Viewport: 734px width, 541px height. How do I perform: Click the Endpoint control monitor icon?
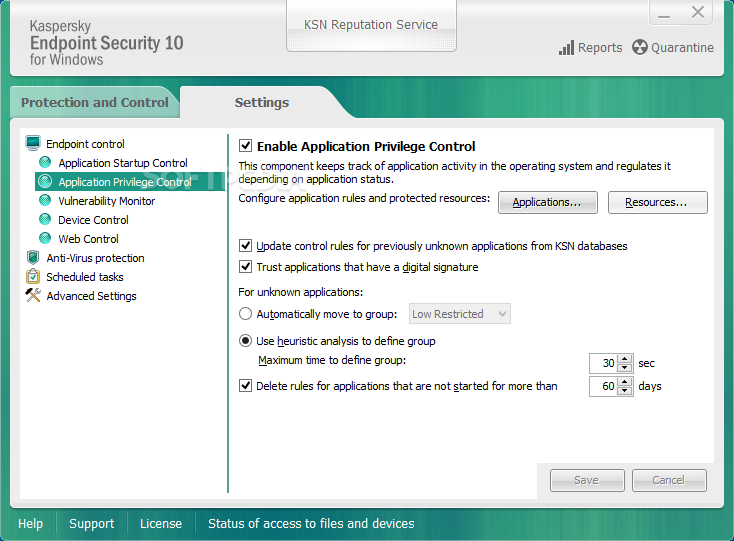(x=33, y=143)
